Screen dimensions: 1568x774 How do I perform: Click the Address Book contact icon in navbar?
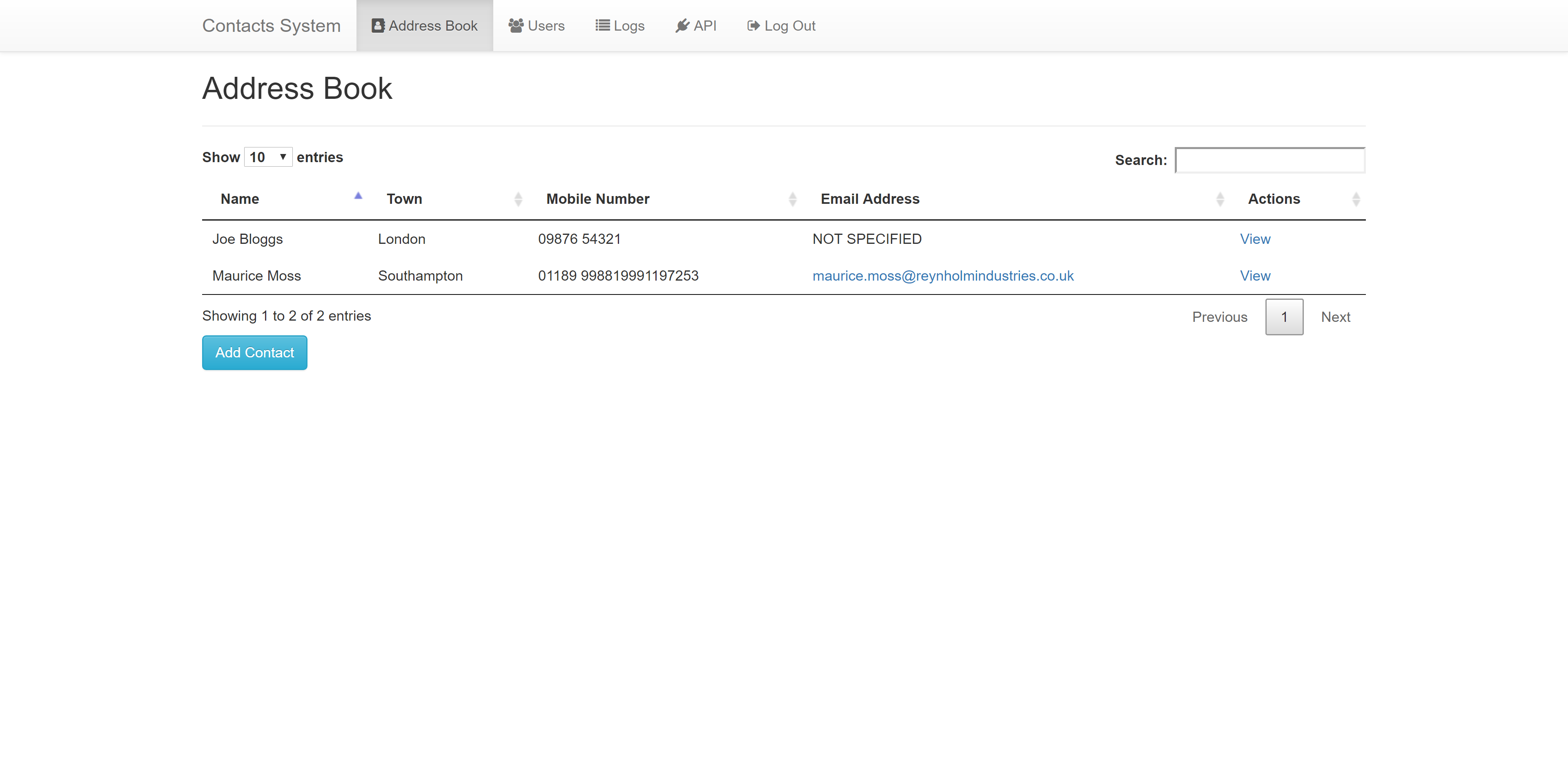[x=378, y=26]
